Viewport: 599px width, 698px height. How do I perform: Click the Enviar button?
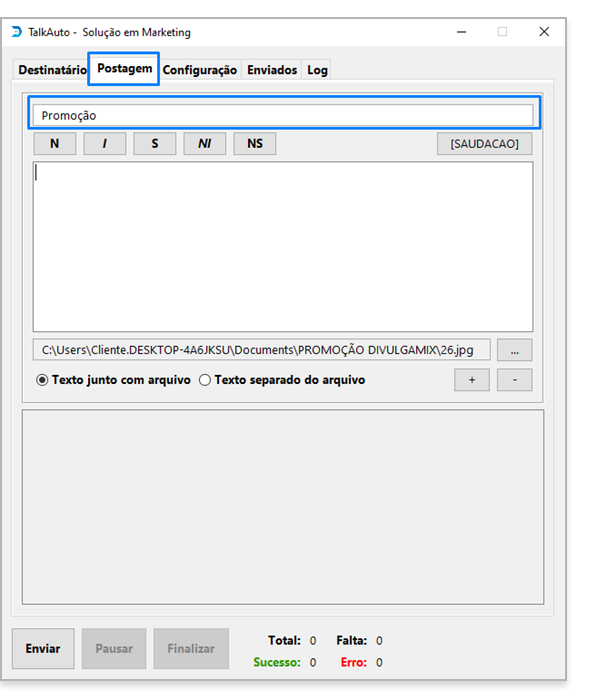[43, 649]
